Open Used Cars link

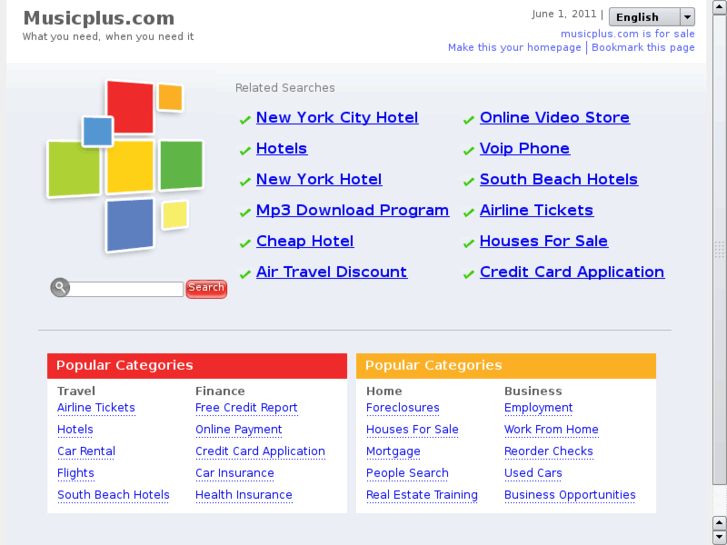tap(533, 473)
